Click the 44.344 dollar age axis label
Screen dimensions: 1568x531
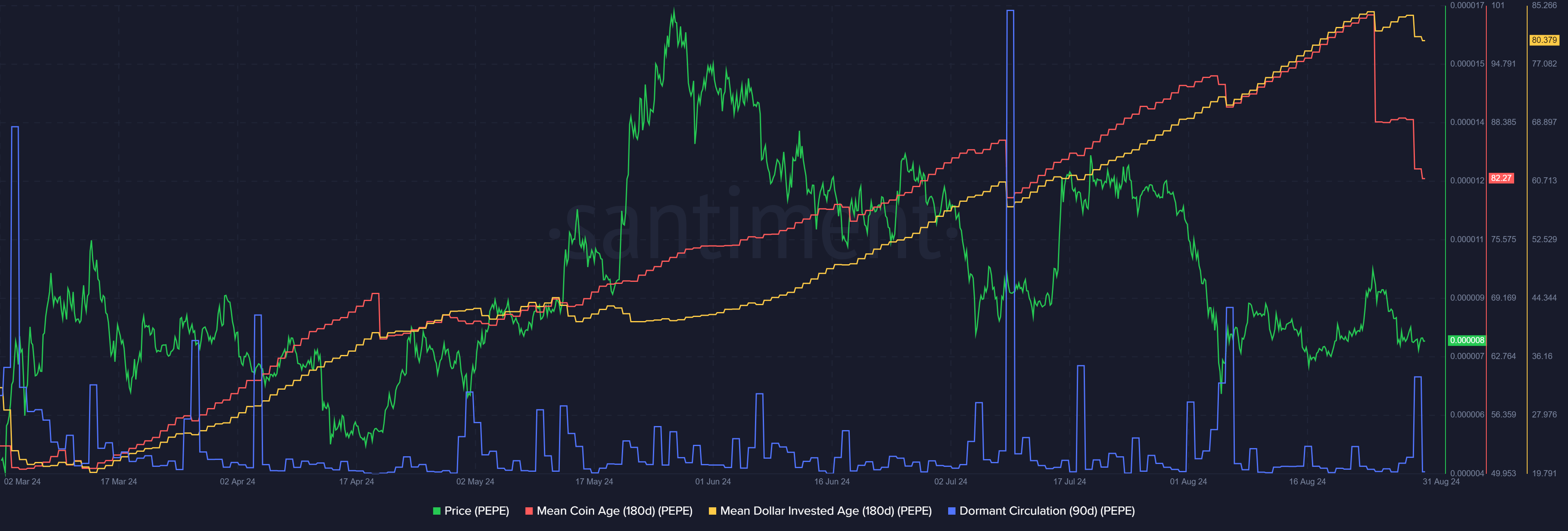point(1544,298)
